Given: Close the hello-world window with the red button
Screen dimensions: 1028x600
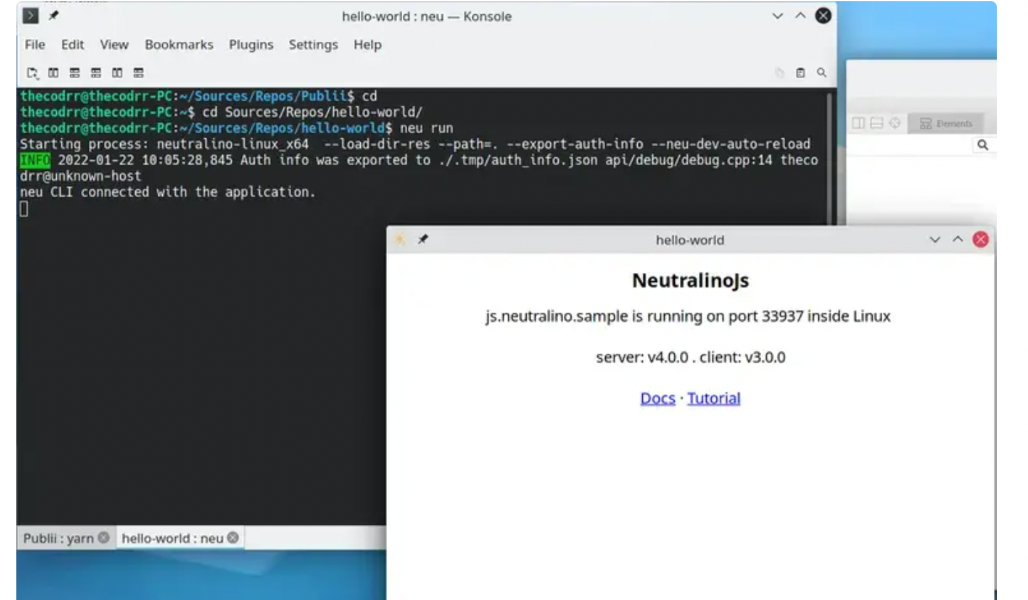Looking at the screenshot, I should [981, 239].
